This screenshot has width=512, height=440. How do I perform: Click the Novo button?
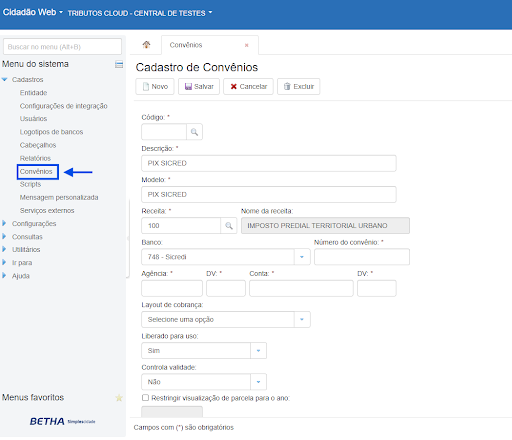click(x=155, y=87)
